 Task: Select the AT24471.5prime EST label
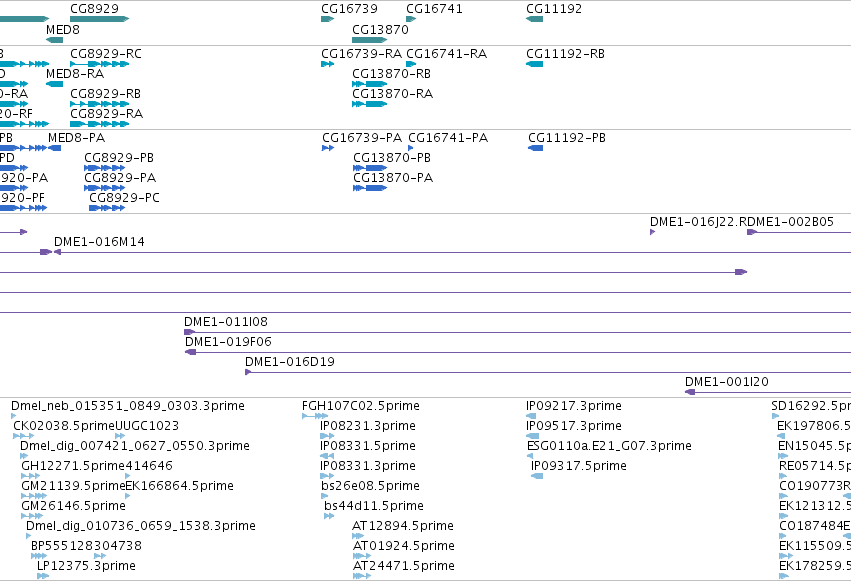point(404,566)
